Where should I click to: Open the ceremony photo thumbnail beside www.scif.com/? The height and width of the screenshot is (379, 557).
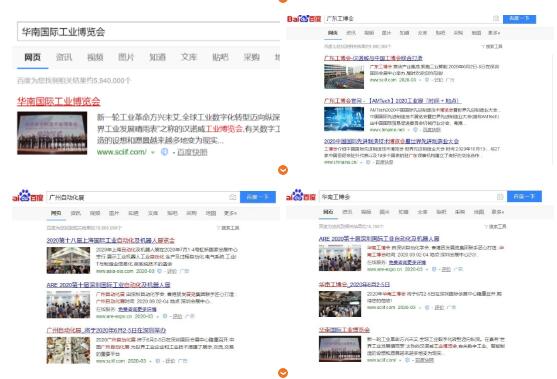[x=52, y=133]
